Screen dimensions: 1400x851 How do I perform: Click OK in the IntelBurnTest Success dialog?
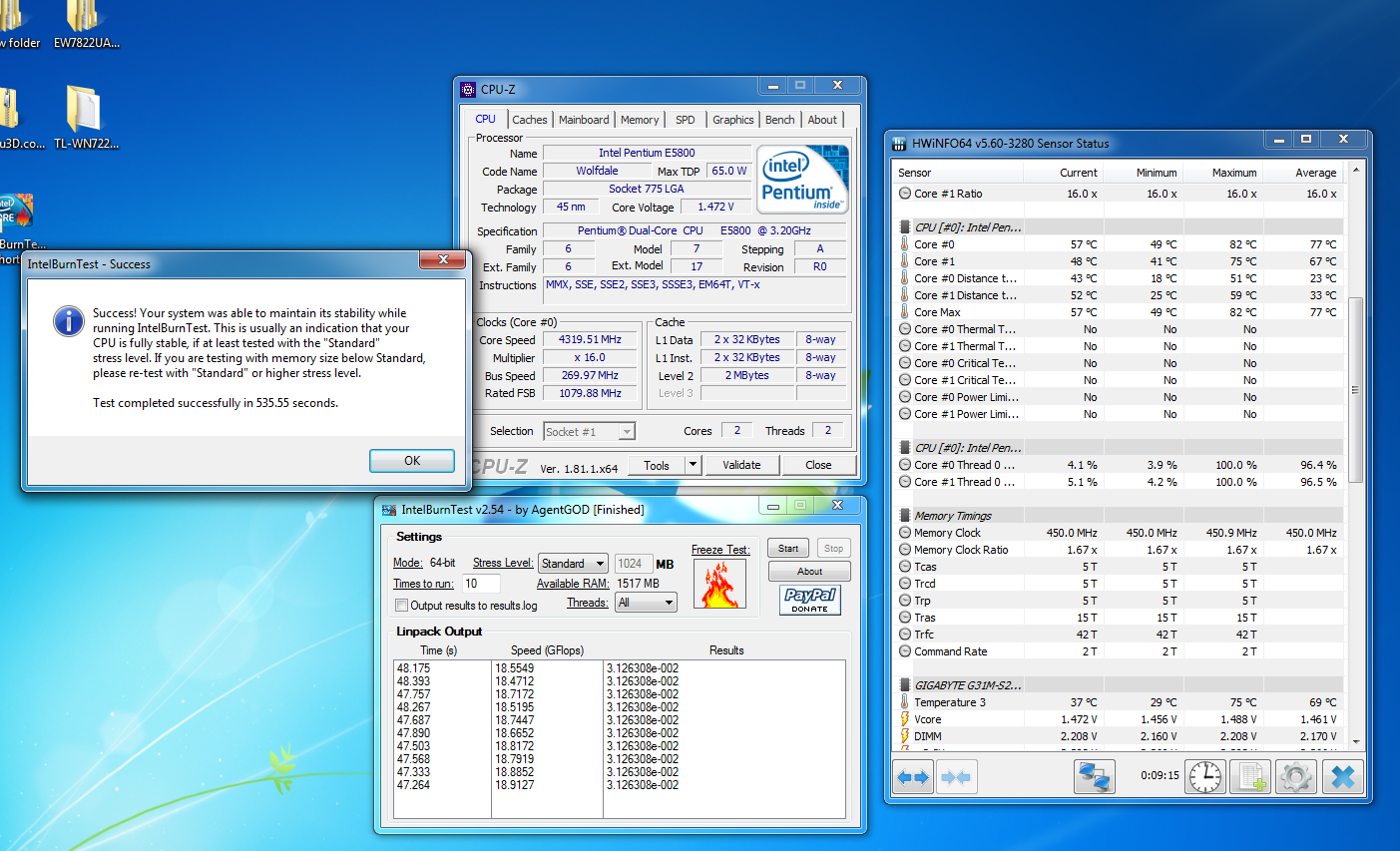click(412, 461)
